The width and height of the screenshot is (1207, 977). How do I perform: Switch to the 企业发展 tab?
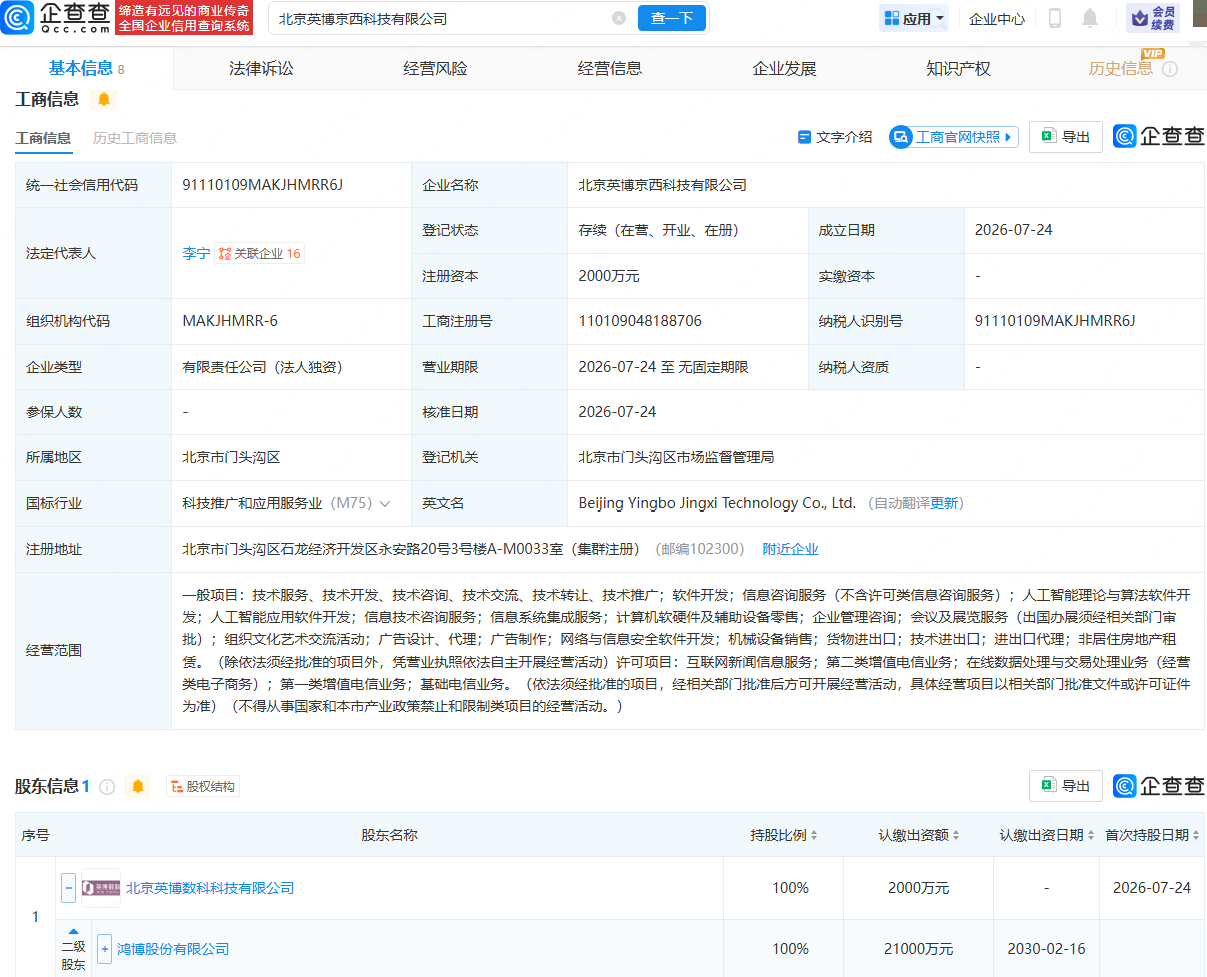click(x=784, y=69)
